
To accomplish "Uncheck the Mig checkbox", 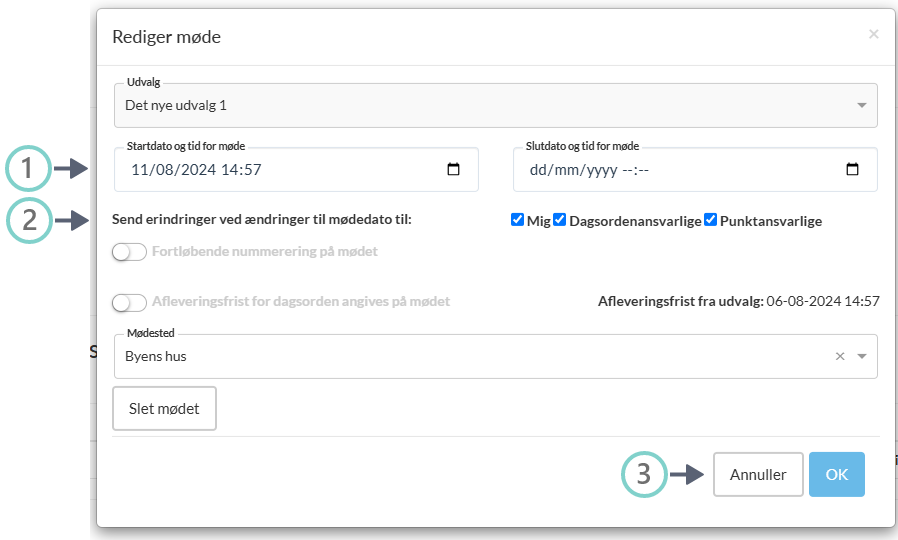I will (517, 220).
